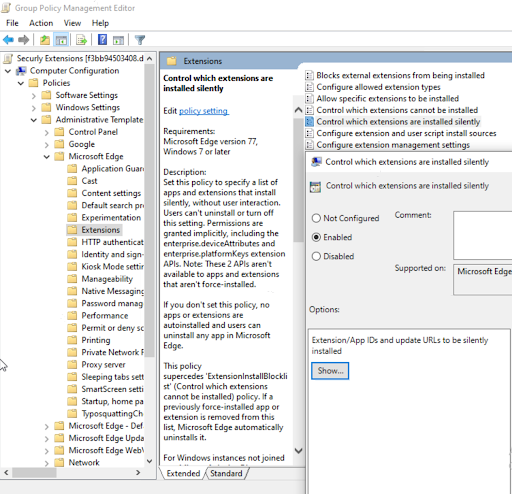The height and width of the screenshot is (494, 512).
Task: Click scroll down arrow of description pane
Action: click(299, 451)
